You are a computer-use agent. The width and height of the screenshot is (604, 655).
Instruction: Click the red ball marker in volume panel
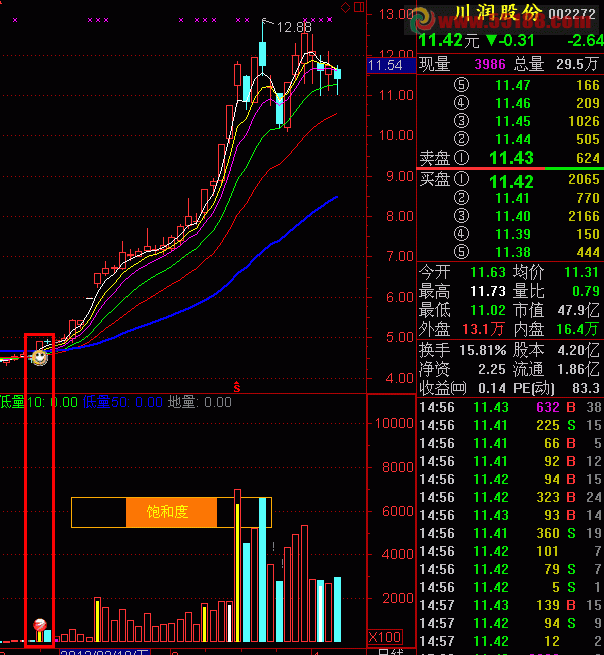pos(40,625)
